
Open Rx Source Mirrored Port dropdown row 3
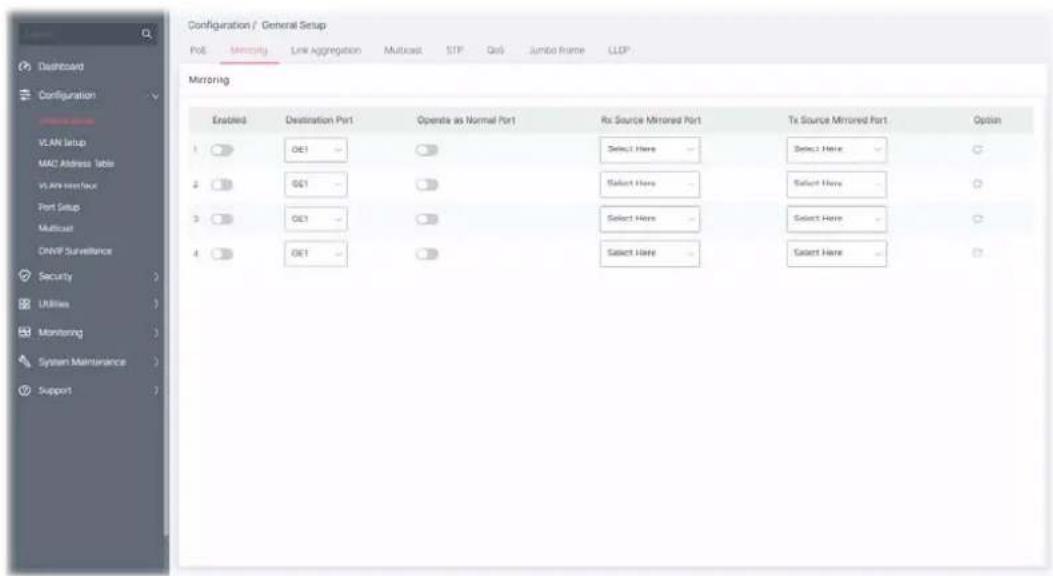[649, 219]
